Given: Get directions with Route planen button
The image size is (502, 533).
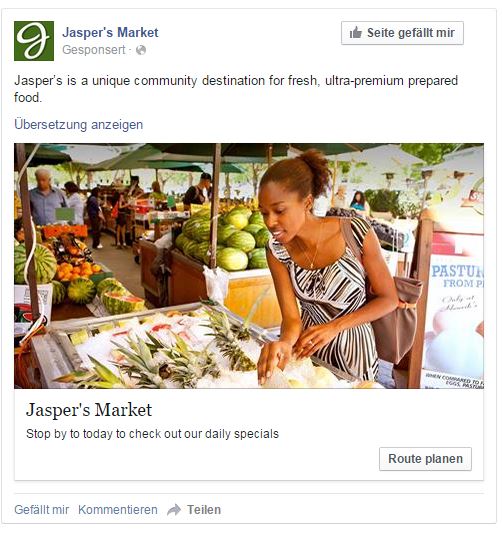Looking at the screenshot, I should [425, 459].
